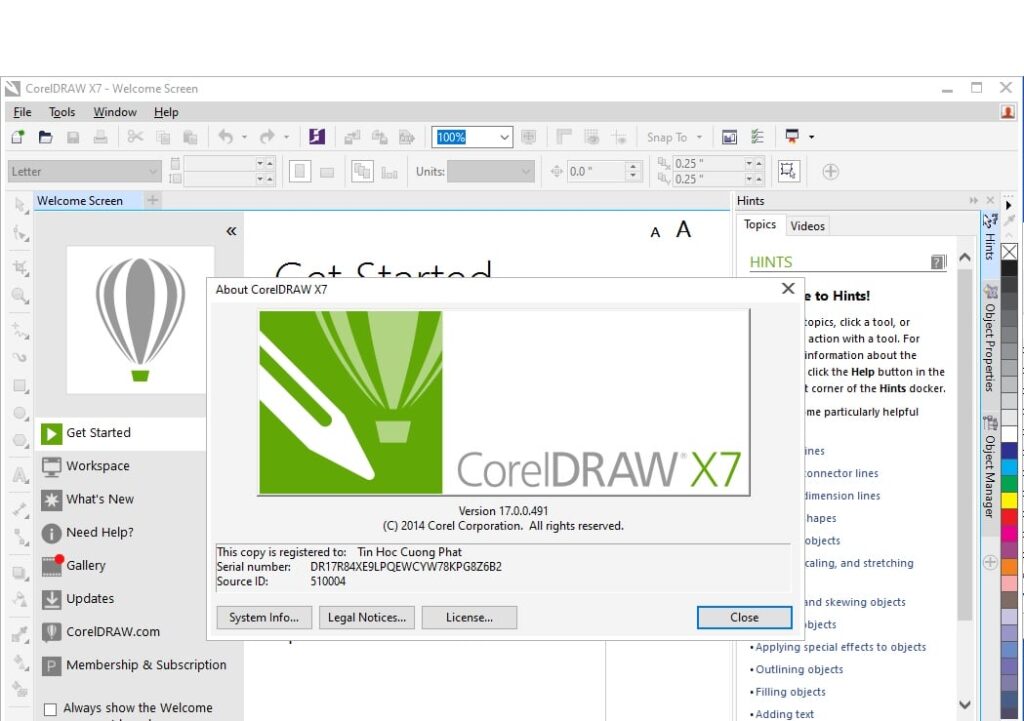This screenshot has height=721, width=1024.
Task: Open the Tools menu
Action: point(62,112)
